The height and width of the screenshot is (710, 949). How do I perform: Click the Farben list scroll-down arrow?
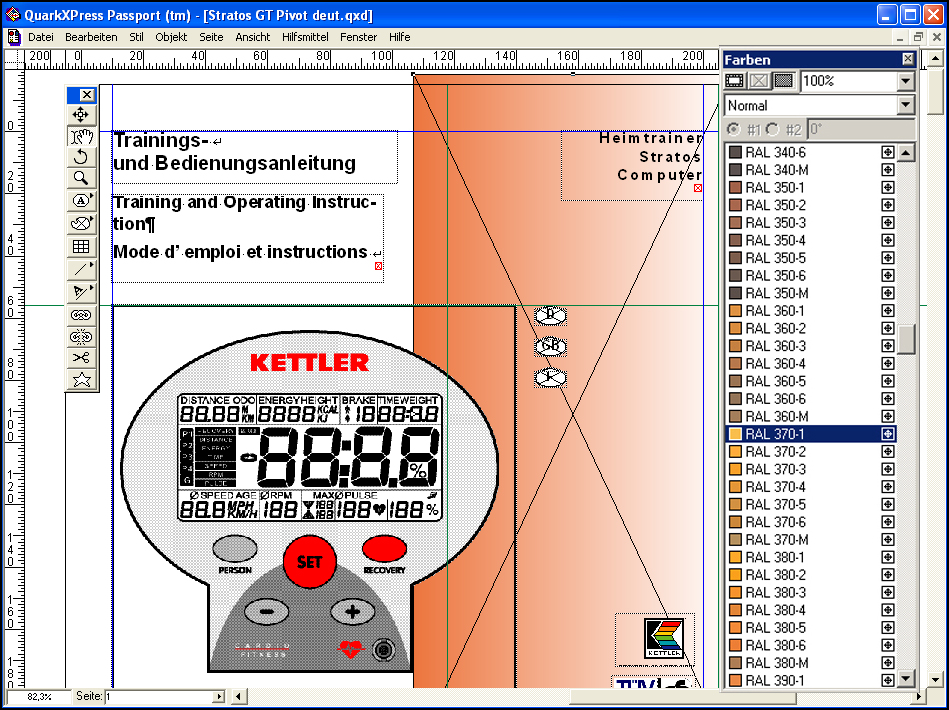(905, 679)
